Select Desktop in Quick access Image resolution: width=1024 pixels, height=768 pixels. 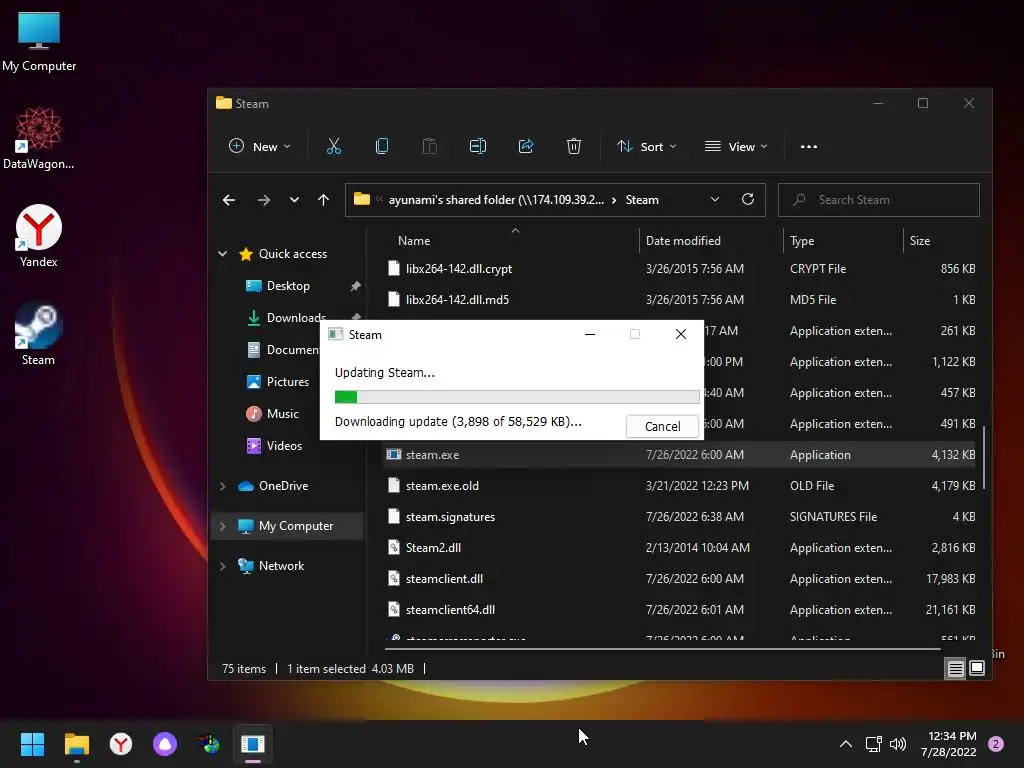[288, 285]
